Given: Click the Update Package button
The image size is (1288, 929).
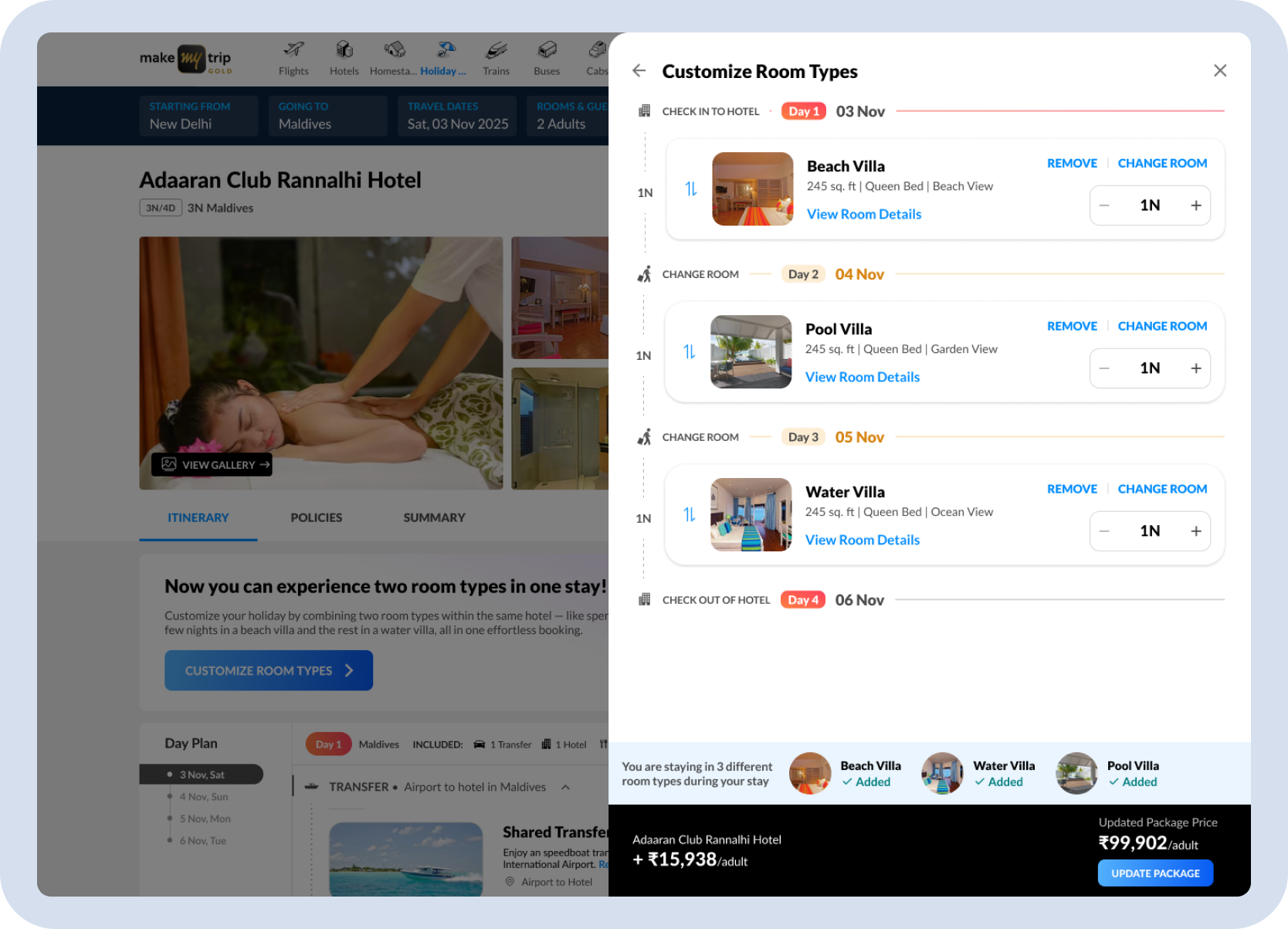Looking at the screenshot, I should [1155, 873].
